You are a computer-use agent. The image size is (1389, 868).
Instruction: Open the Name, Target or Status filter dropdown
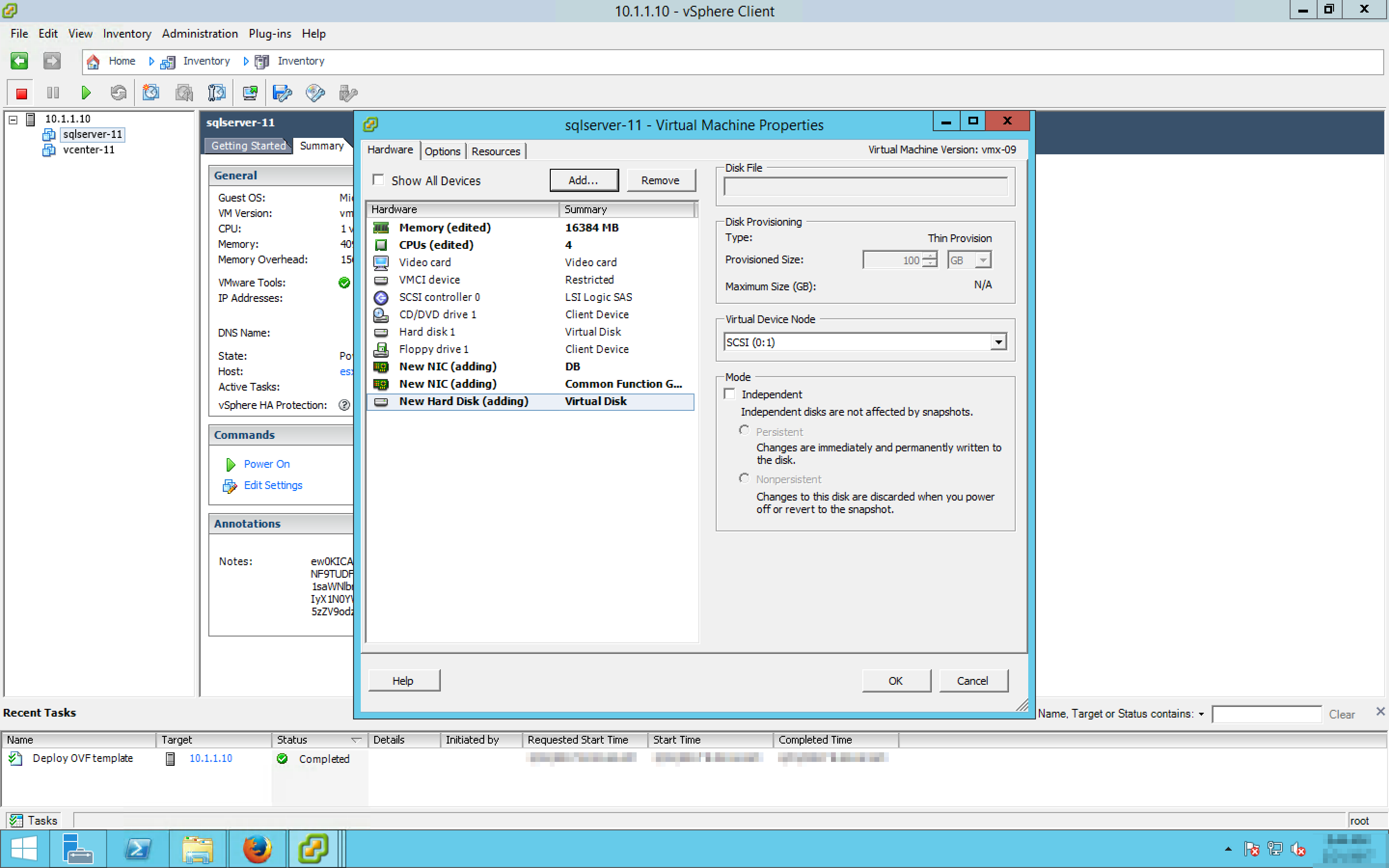click(1201, 714)
